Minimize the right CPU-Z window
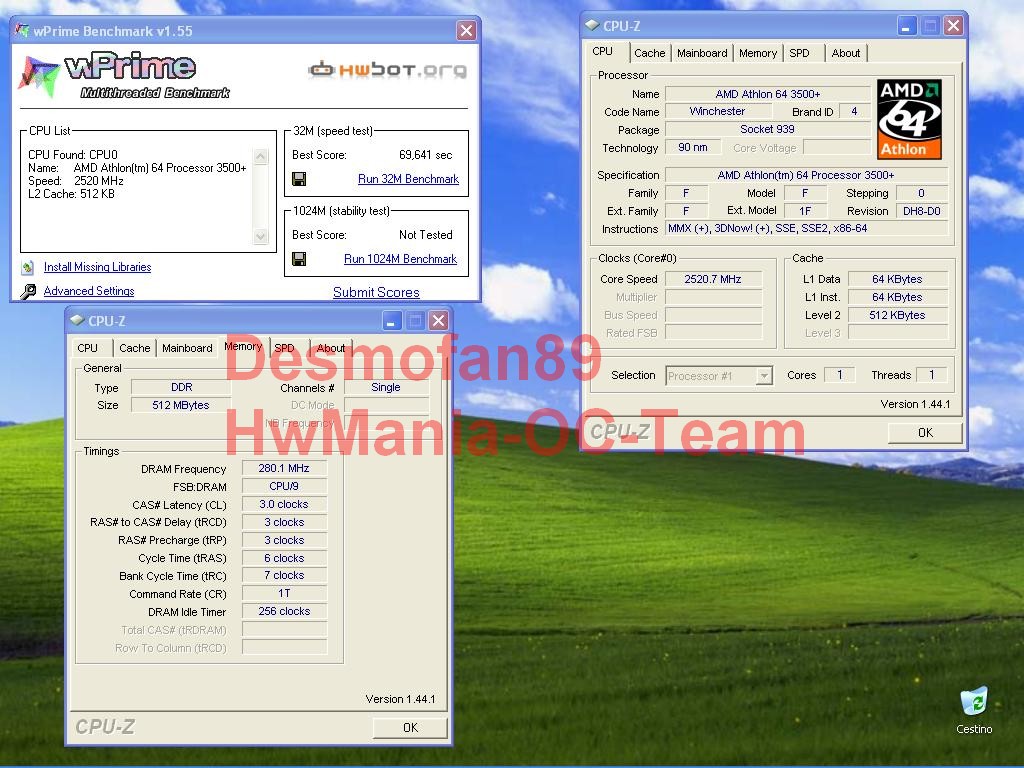This screenshot has width=1024, height=768. pyautogui.click(x=905, y=26)
